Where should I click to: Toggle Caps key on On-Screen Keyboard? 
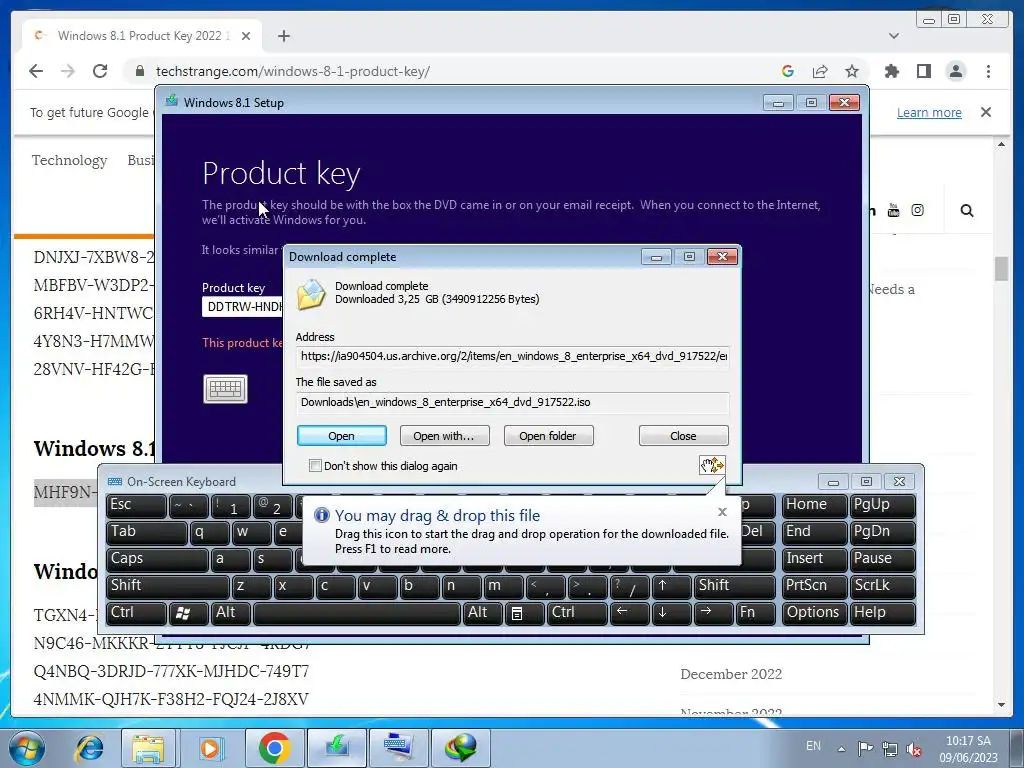pos(157,560)
